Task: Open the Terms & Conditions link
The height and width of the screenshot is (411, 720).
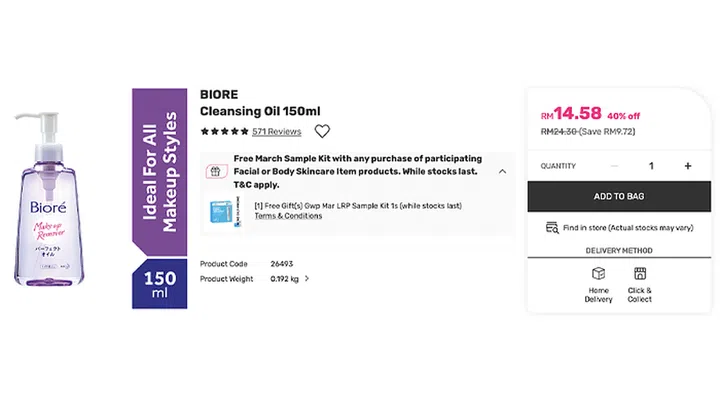Action: pos(288,216)
